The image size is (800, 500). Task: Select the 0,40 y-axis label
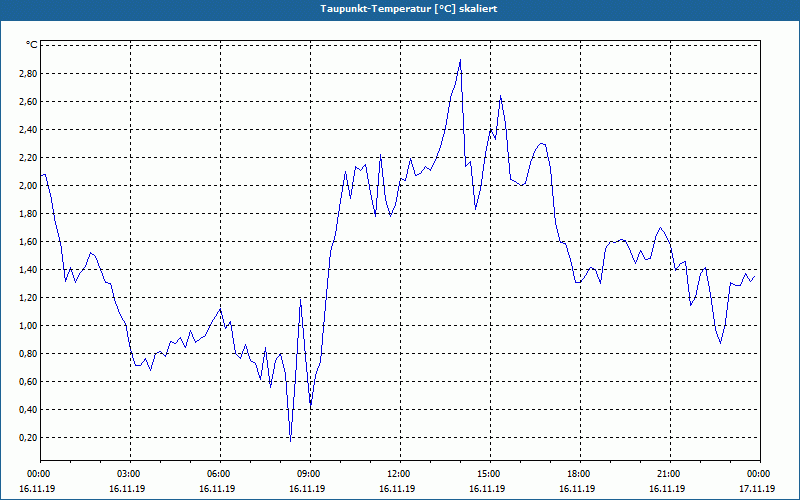pos(29,410)
